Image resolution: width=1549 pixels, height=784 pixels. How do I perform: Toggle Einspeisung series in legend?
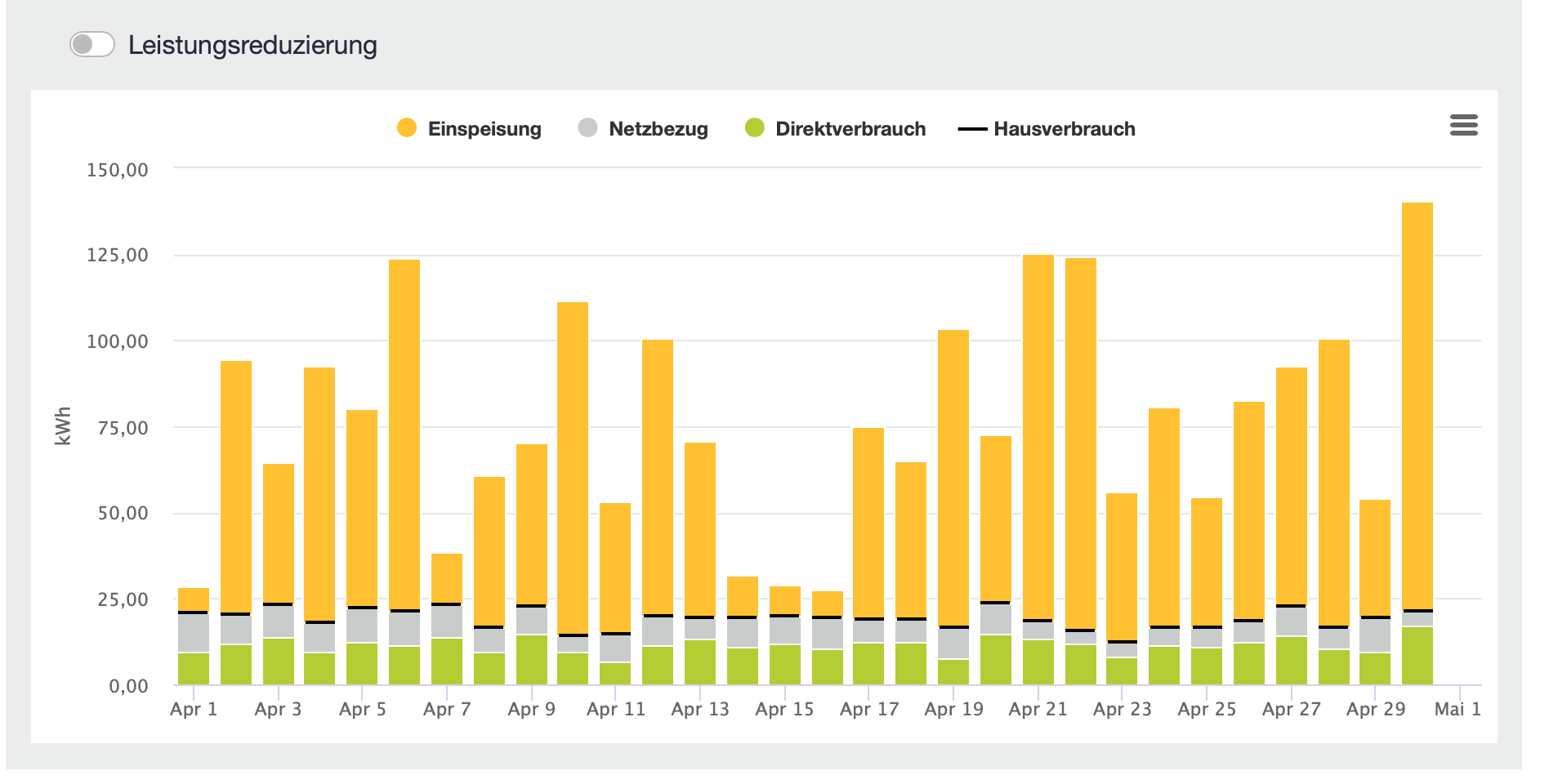tap(469, 128)
